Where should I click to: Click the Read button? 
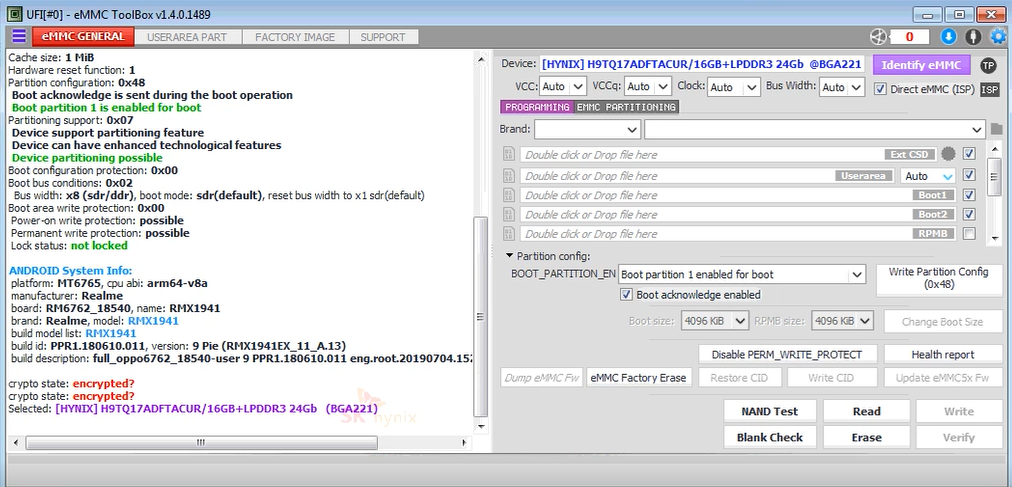(866, 411)
